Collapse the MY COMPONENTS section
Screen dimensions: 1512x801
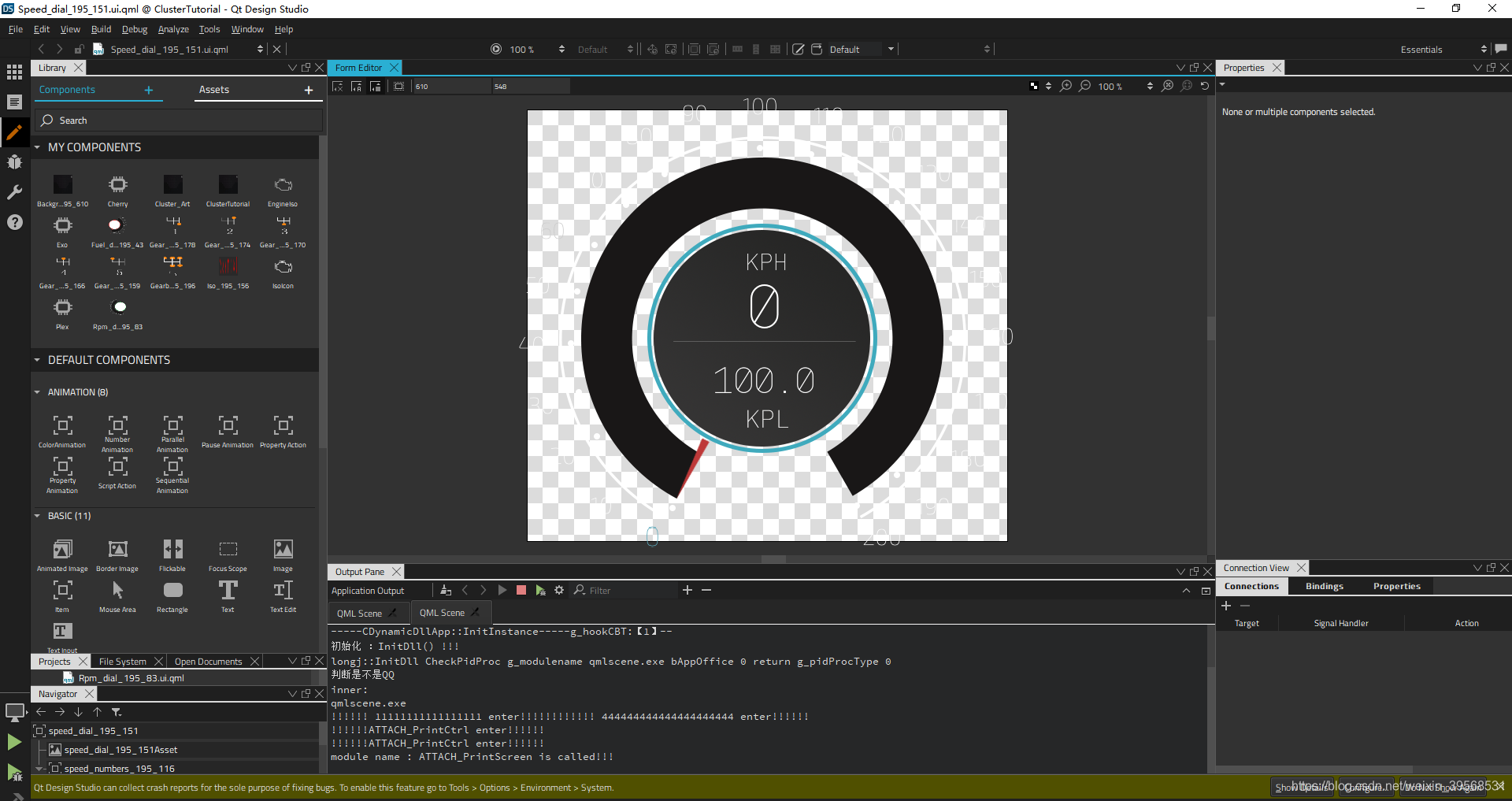37,147
